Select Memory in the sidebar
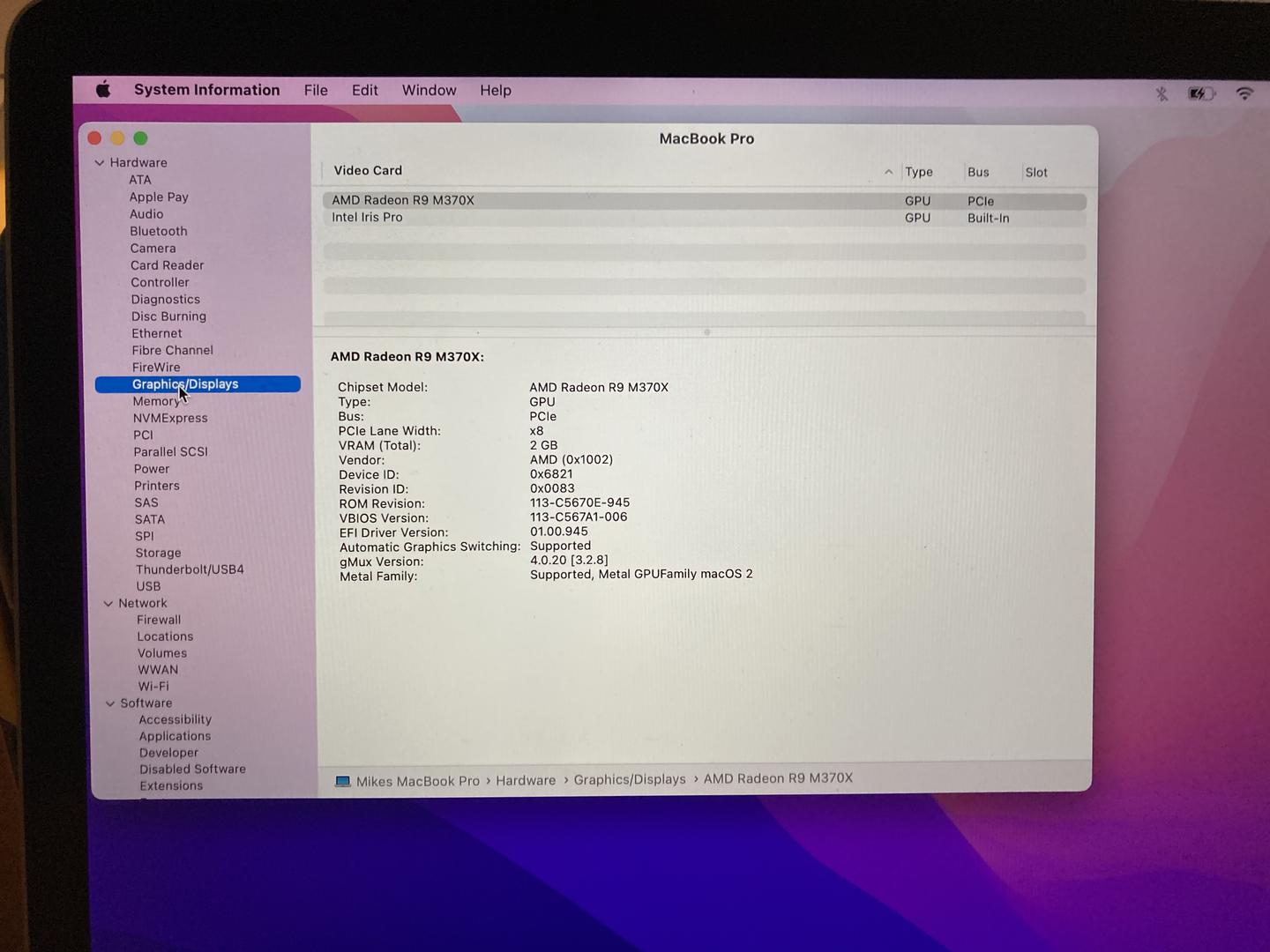The width and height of the screenshot is (1270, 952). coord(155,402)
